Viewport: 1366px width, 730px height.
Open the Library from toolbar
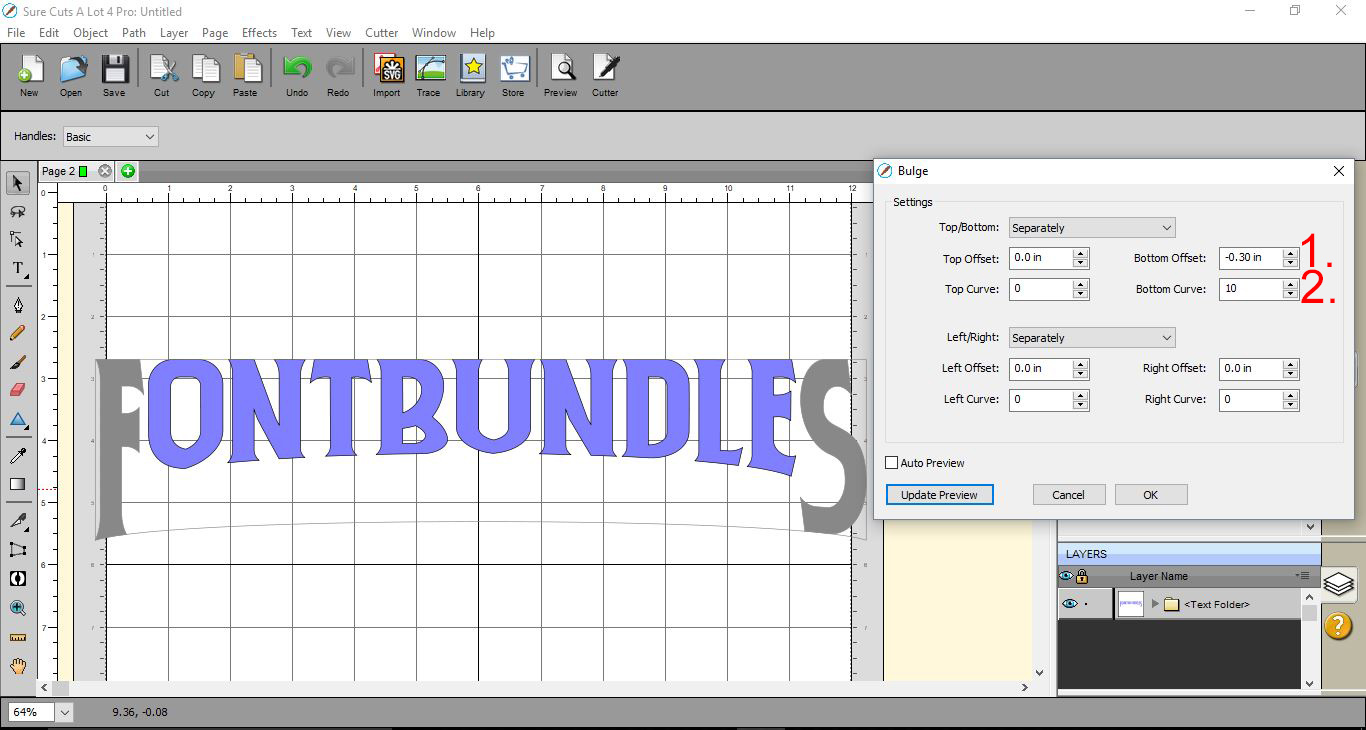(471, 70)
